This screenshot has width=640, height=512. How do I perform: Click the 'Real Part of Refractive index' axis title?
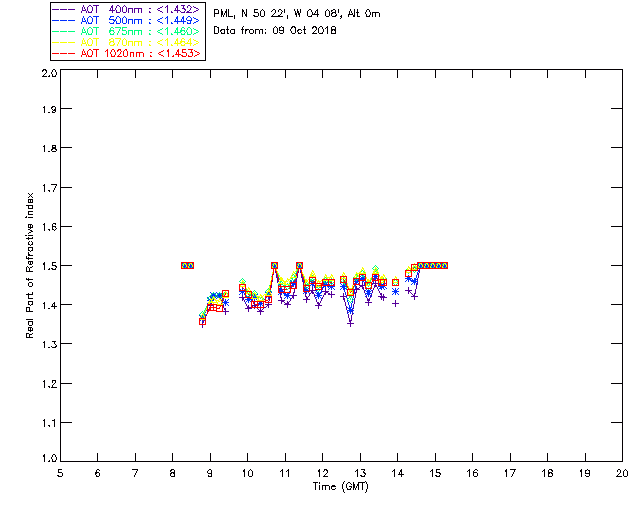(30, 265)
